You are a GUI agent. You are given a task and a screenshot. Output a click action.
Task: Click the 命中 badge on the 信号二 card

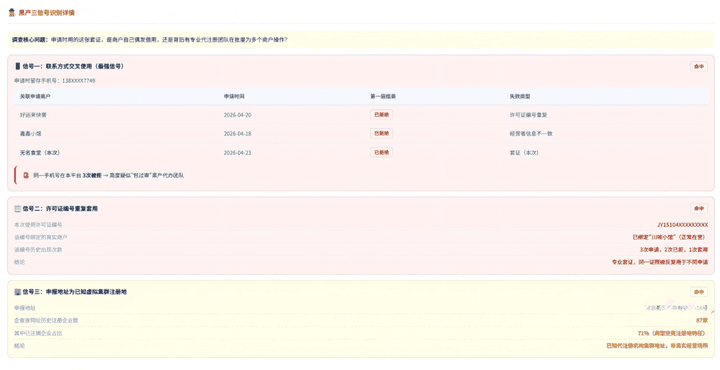[x=699, y=208]
